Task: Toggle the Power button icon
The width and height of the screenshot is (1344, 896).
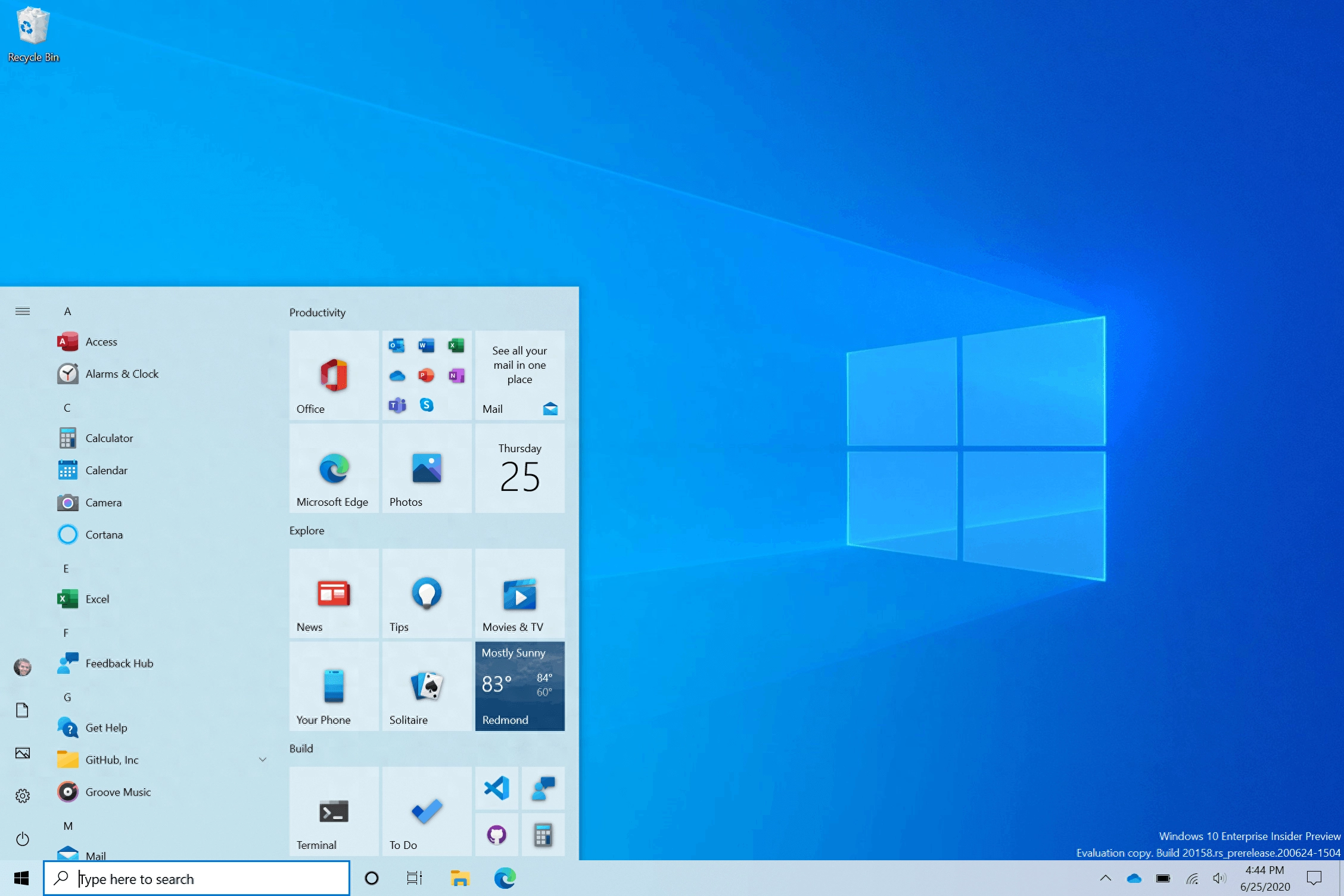Action: coord(22,839)
